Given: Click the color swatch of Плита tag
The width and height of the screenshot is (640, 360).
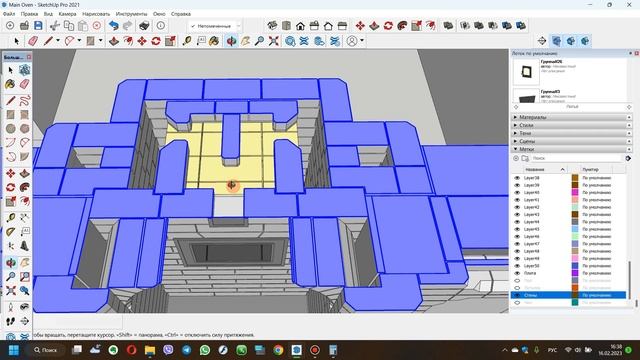Looking at the screenshot, I should (575, 273).
